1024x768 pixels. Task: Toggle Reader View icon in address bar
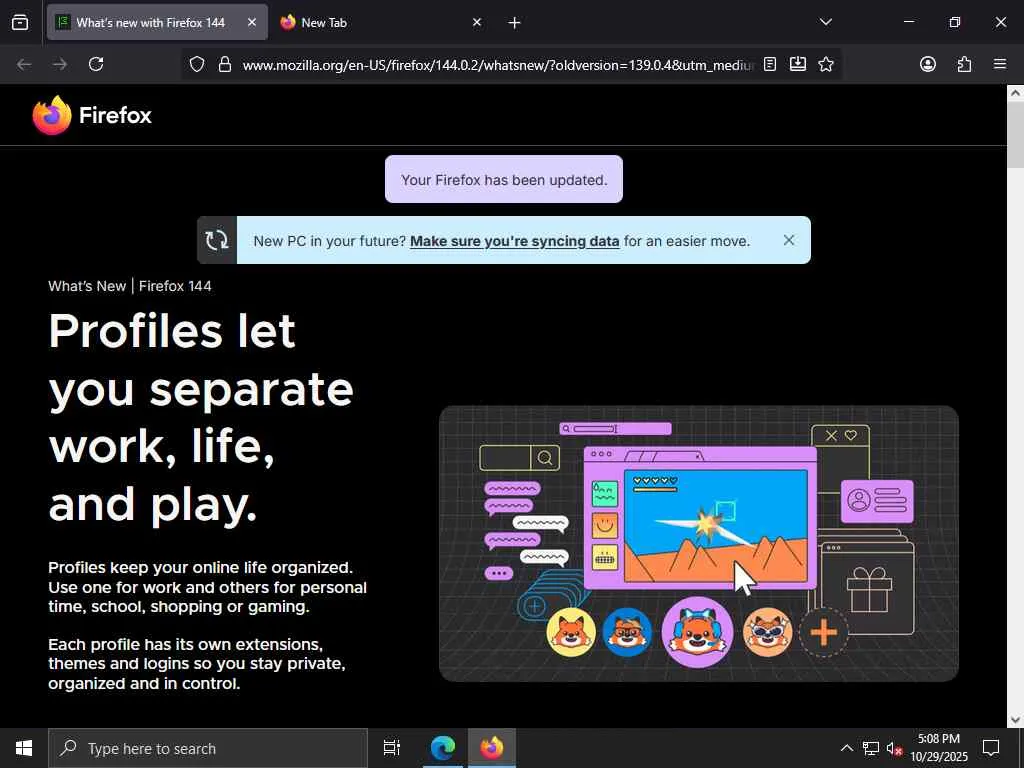(770, 64)
